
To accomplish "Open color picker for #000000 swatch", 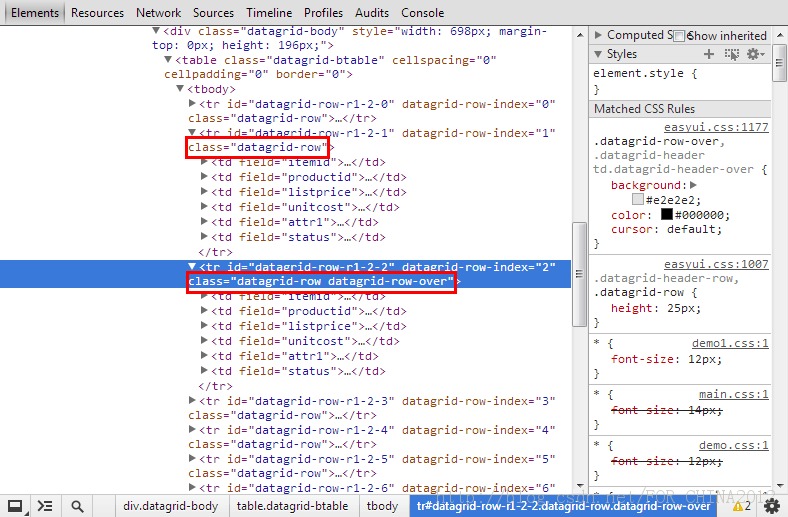I will pos(666,215).
